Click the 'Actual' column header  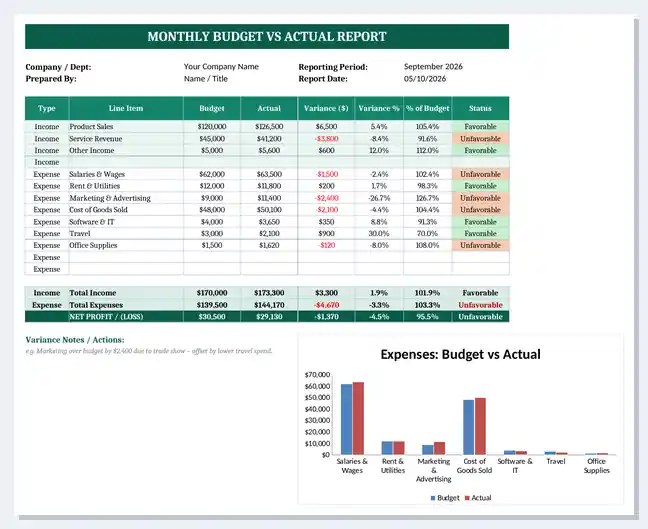tap(269, 108)
